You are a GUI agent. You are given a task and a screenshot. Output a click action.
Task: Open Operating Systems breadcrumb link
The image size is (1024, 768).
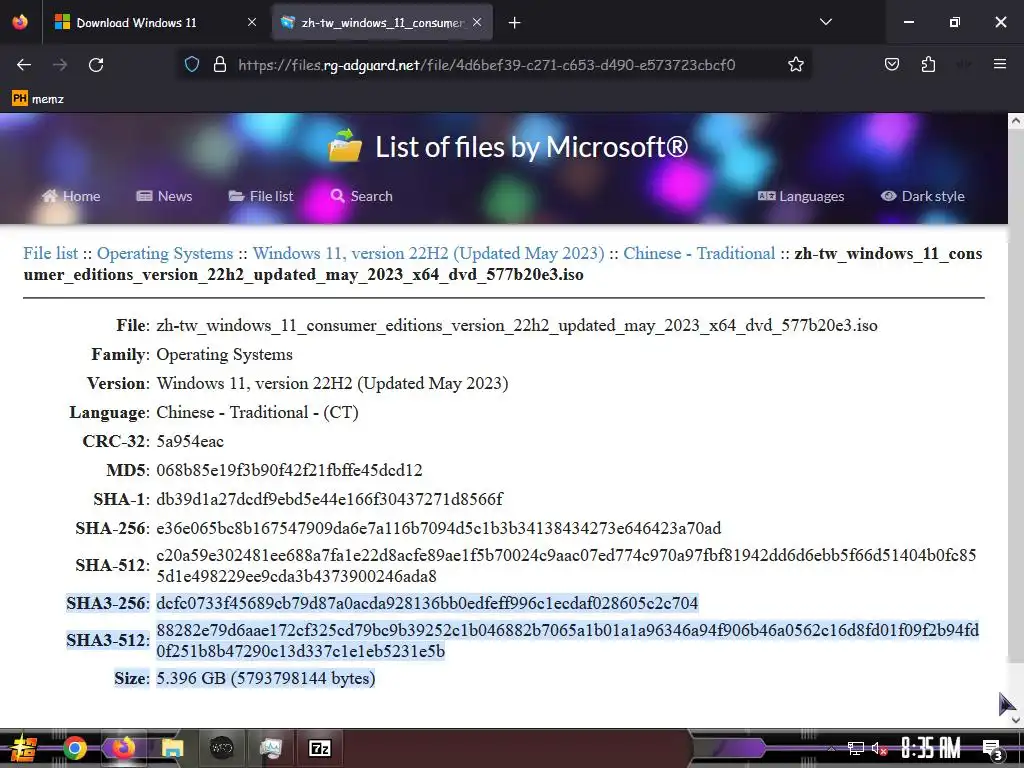pyautogui.click(x=165, y=253)
